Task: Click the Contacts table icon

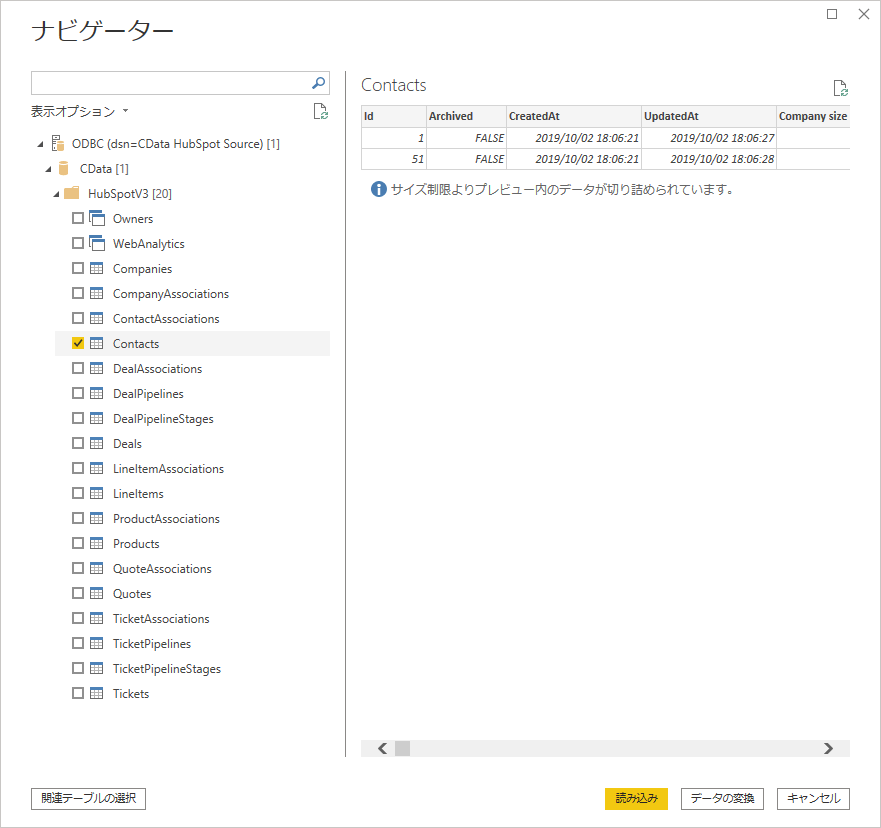Action: click(x=97, y=343)
